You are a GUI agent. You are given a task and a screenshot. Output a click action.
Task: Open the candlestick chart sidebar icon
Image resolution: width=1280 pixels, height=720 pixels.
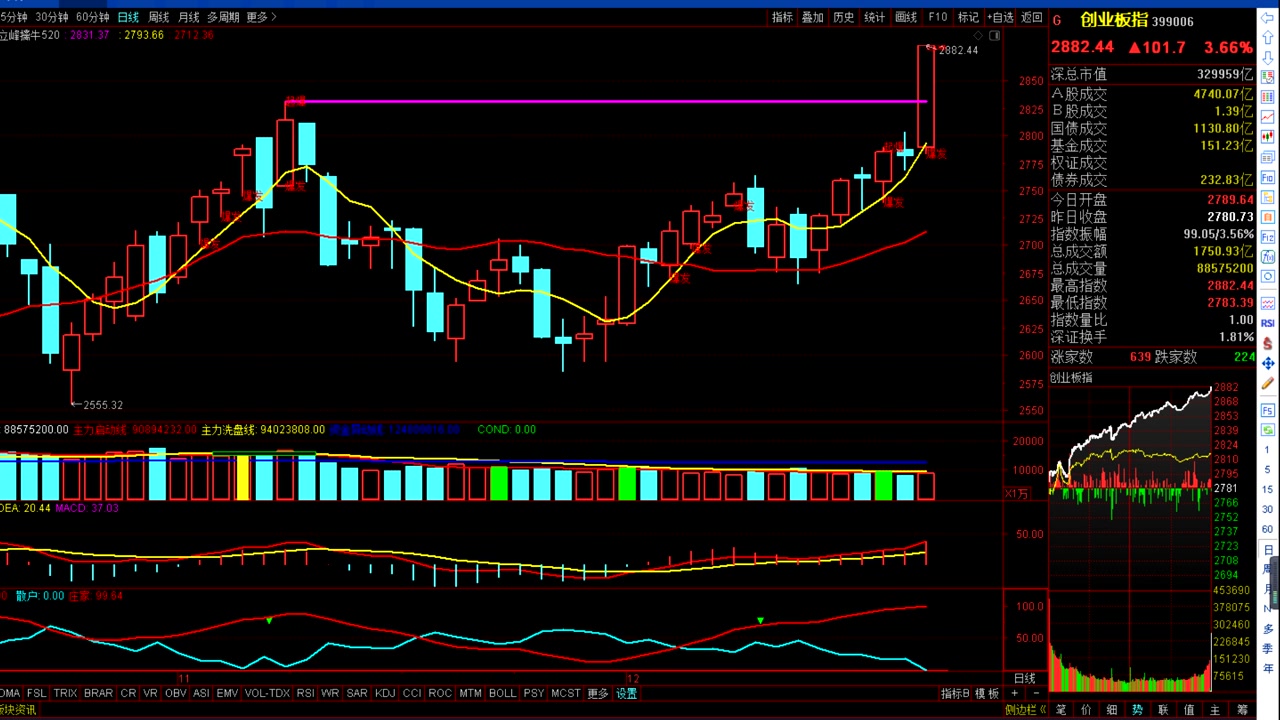click(x=1268, y=137)
